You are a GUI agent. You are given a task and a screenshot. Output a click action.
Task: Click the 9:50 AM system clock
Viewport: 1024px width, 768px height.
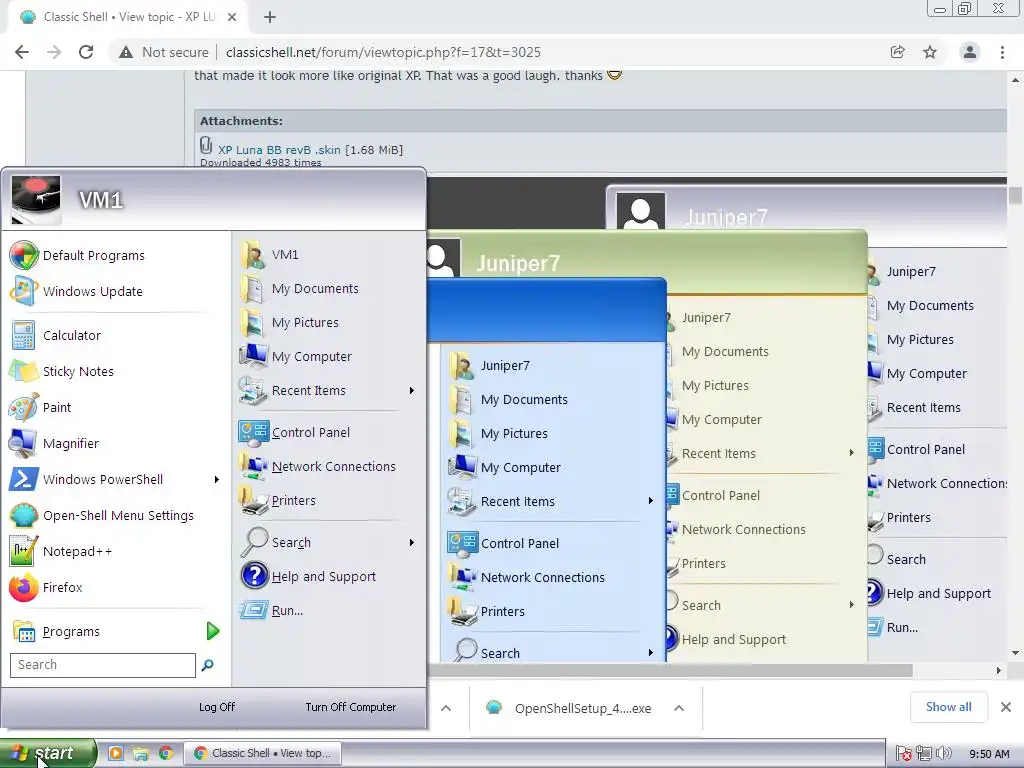[x=989, y=754]
